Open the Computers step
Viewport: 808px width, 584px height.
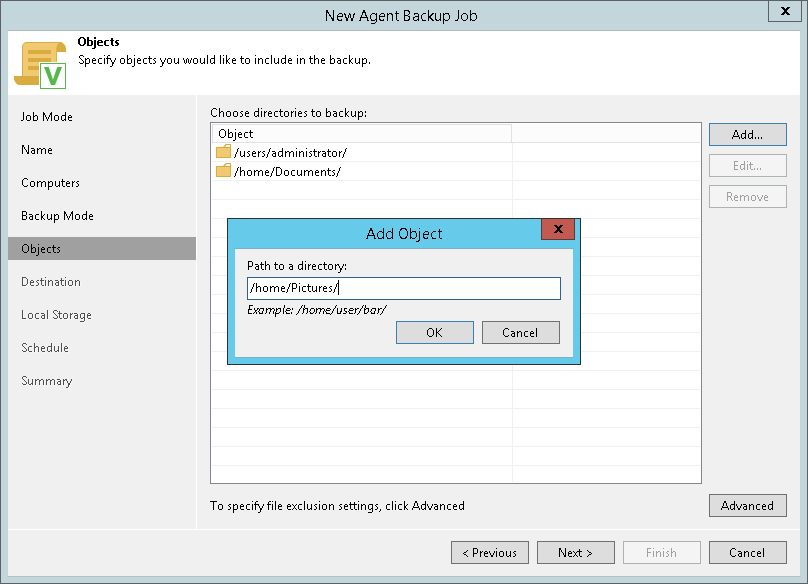tap(50, 183)
